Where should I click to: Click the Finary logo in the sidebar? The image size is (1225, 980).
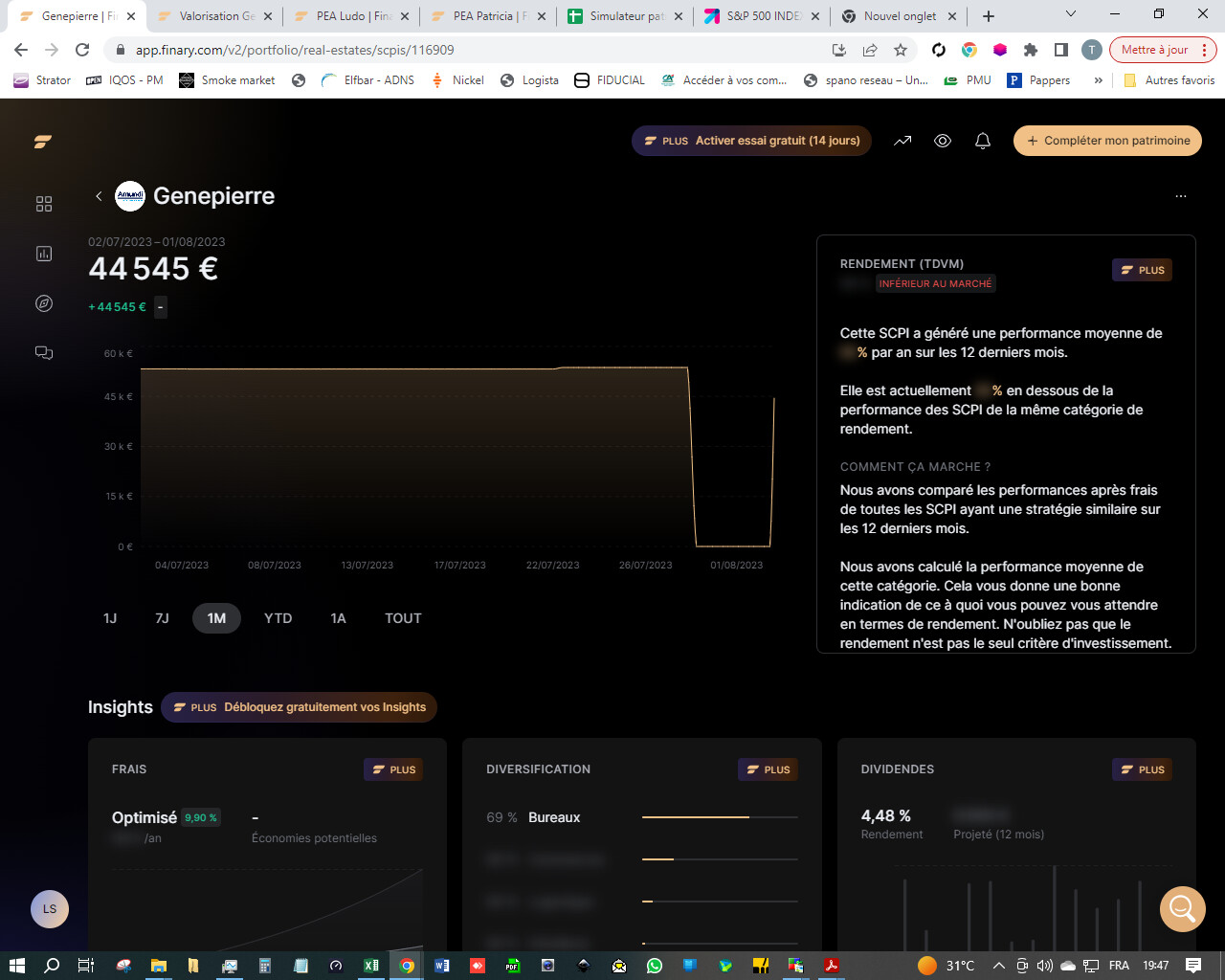coord(43,142)
